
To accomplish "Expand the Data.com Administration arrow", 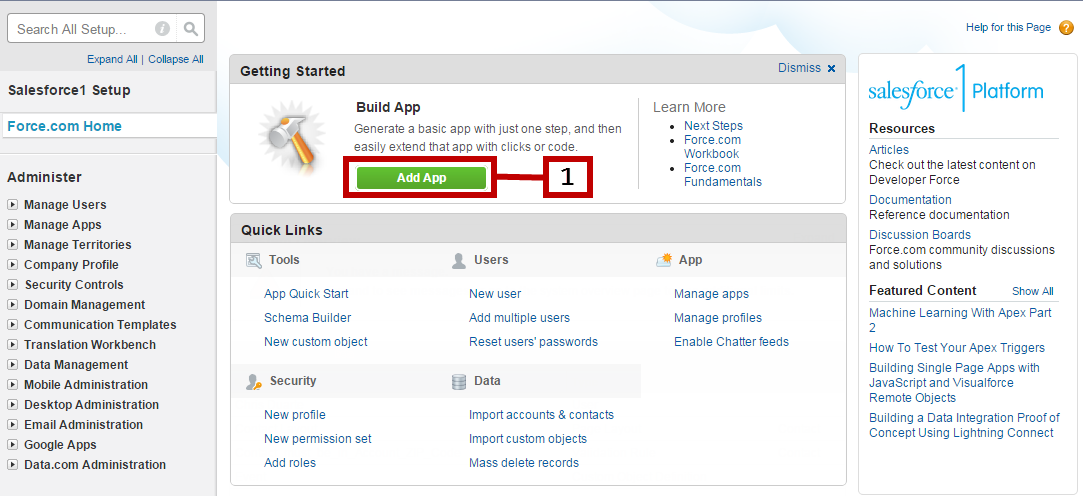I will tap(12, 465).
